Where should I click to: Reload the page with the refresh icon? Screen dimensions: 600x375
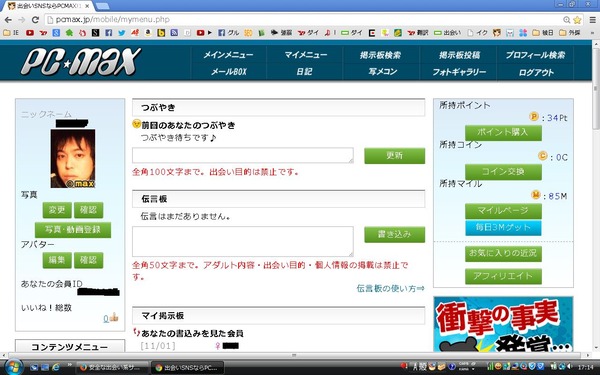pyautogui.click(x=35, y=20)
